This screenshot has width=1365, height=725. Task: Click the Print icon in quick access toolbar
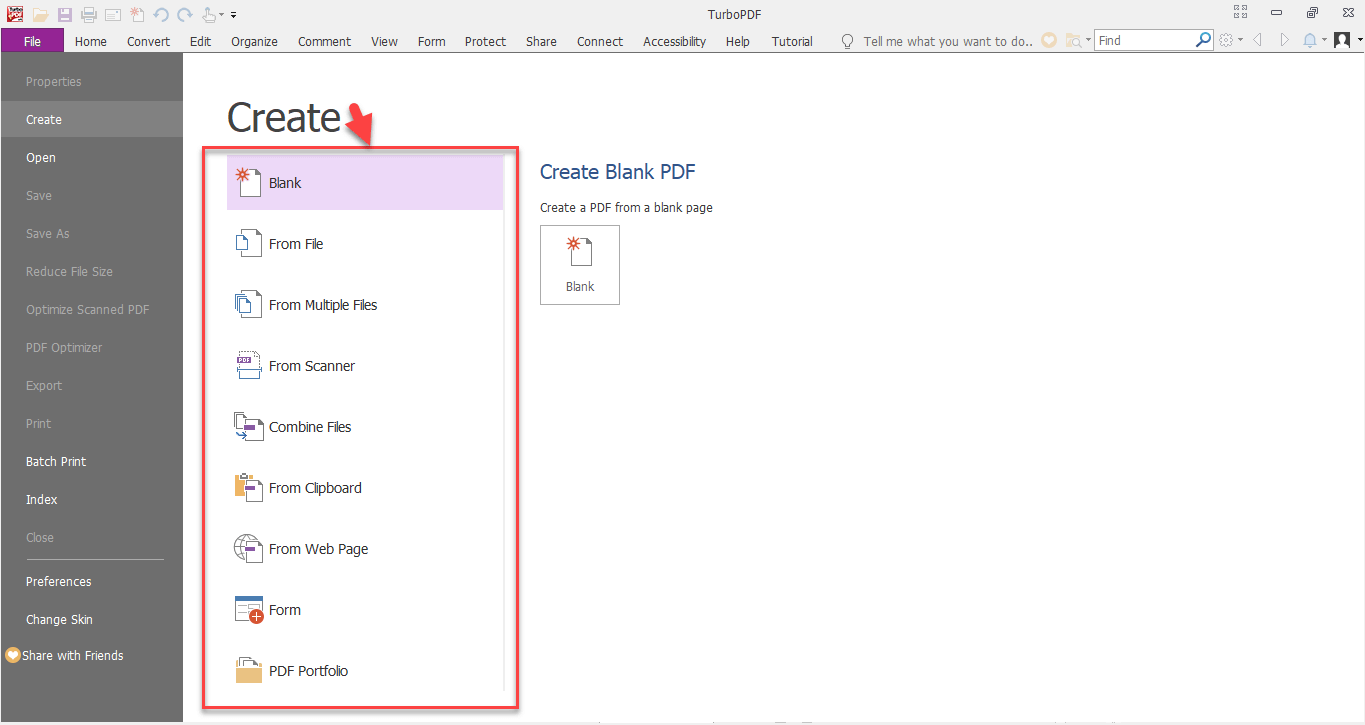[88, 14]
